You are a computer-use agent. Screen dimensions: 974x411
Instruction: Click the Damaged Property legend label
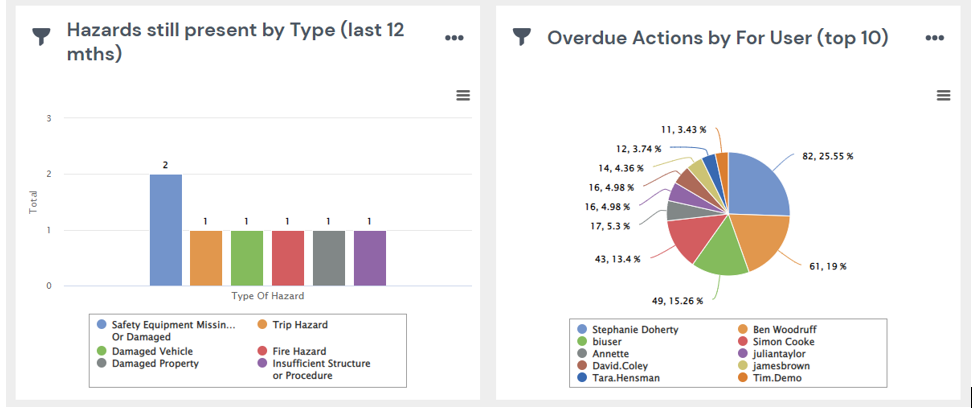(x=155, y=363)
